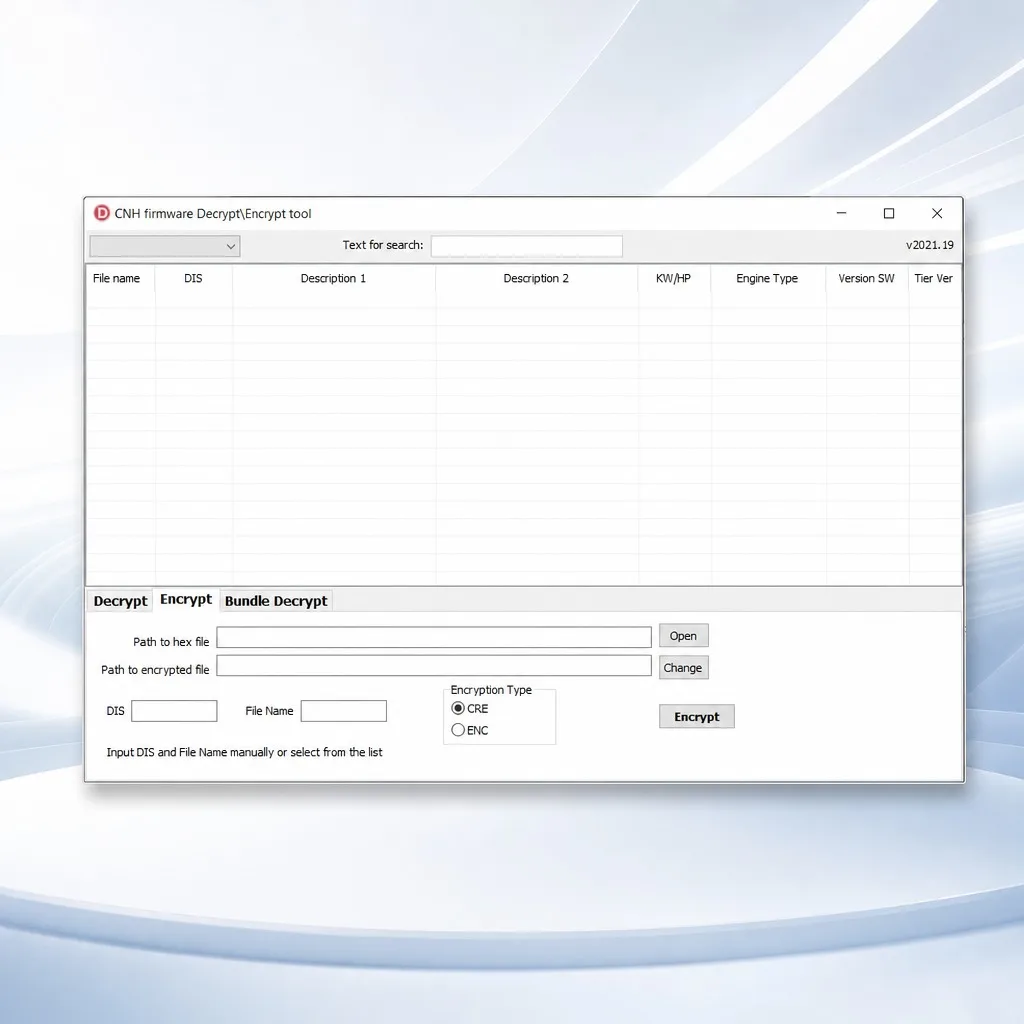Click into the Path to encrypted file field
Image resolution: width=1024 pixels, height=1024 pixels.
(x=434, y=665)
